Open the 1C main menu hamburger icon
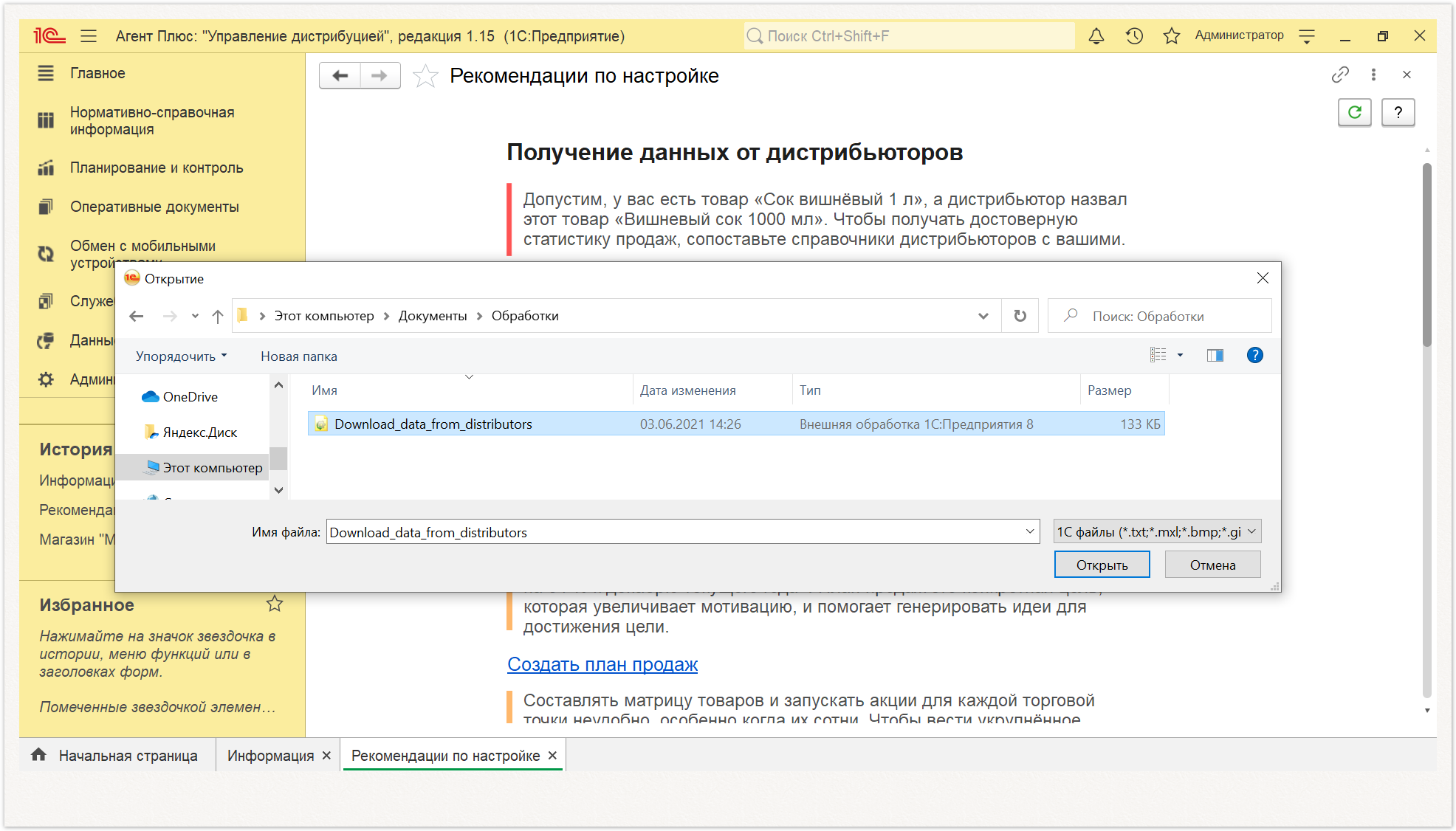The height and width of the screenshot is (831, 1456). [x=89, y=36]
